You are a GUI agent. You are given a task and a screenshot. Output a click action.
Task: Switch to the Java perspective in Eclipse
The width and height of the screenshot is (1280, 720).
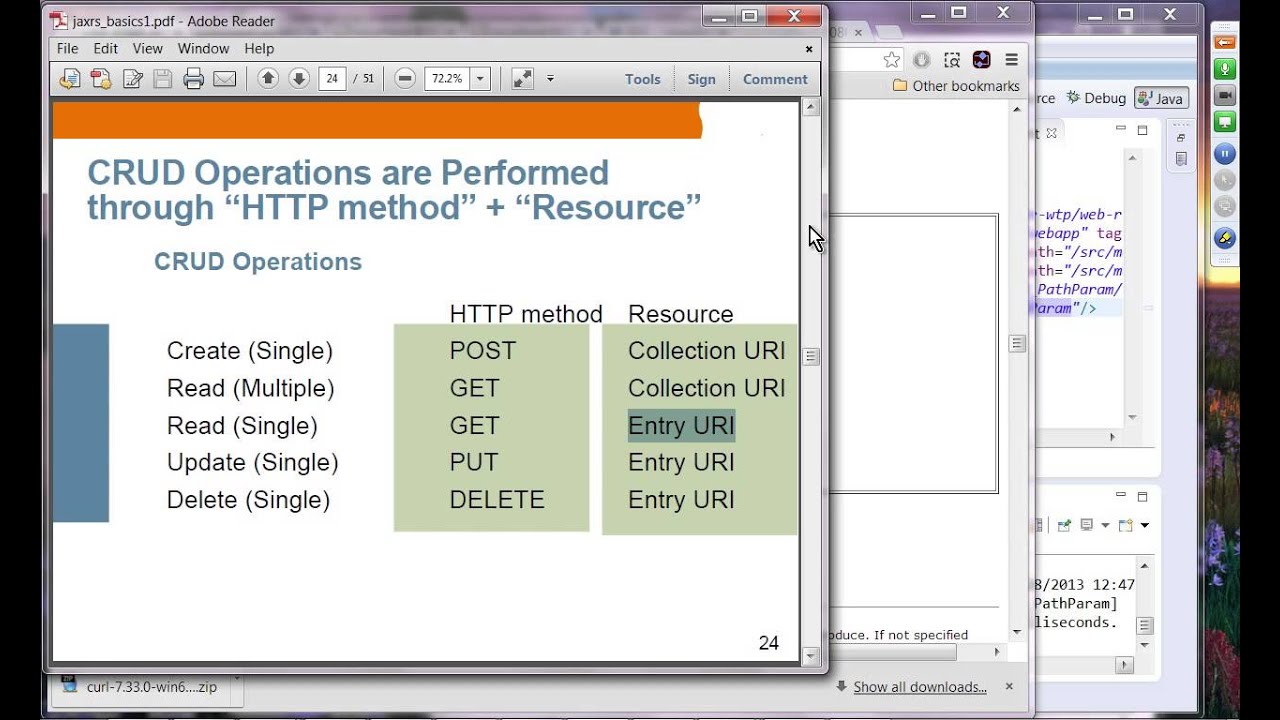tap(1160, 98)
